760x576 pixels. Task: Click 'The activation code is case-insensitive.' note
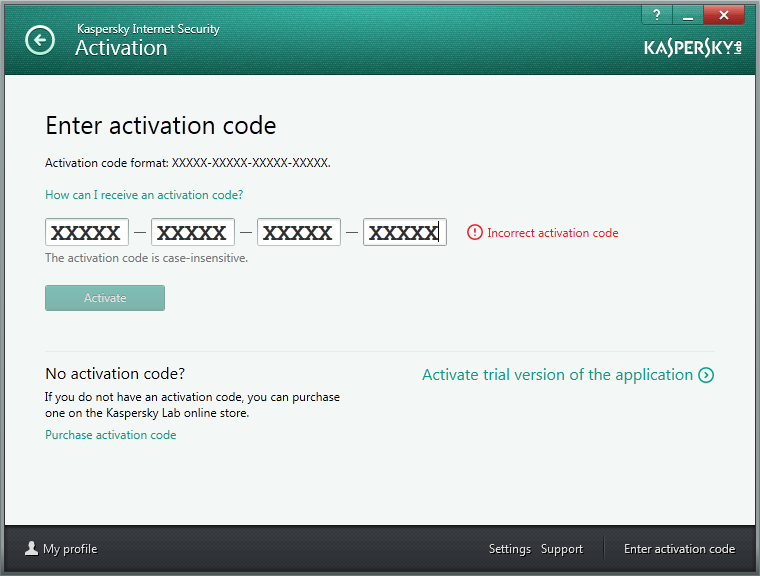(146, 258)
